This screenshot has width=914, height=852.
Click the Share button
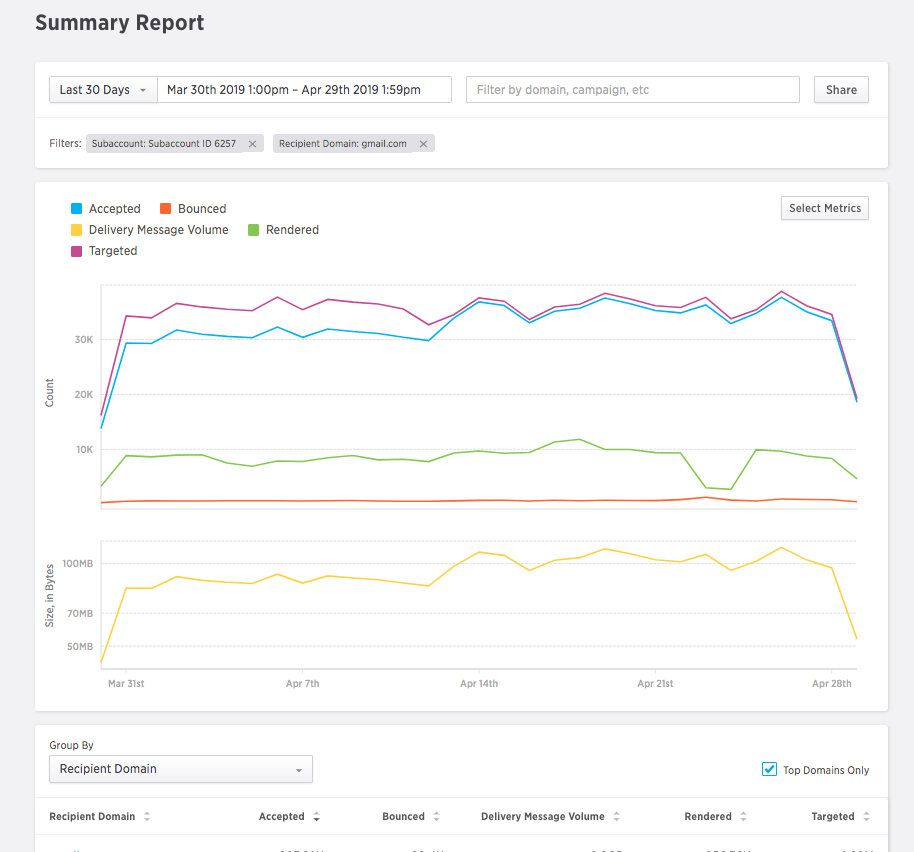coord(841,90)
